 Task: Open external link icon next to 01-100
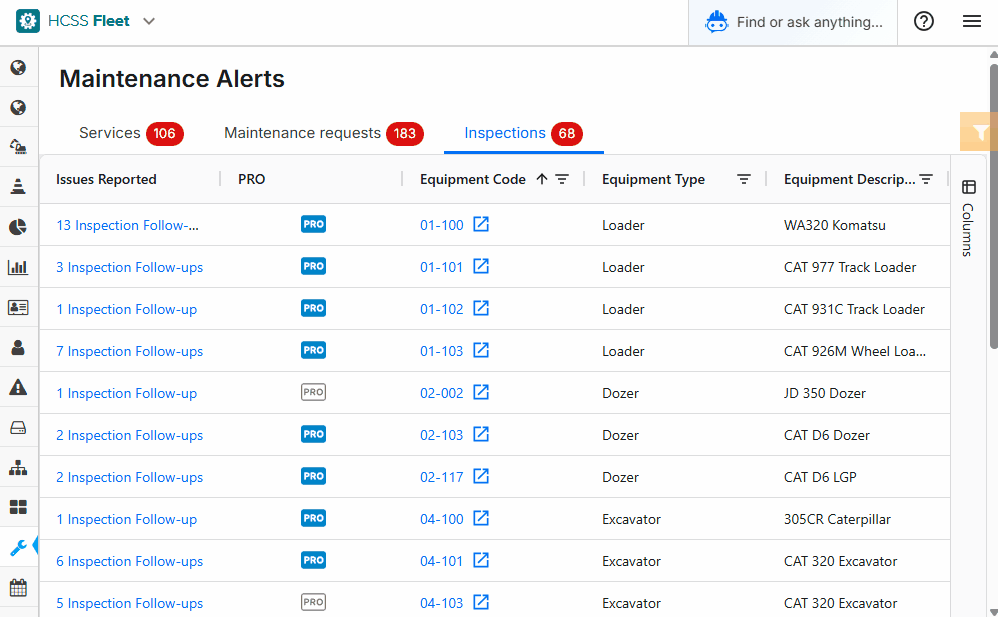pyautogui.click(x=481, y=225)
